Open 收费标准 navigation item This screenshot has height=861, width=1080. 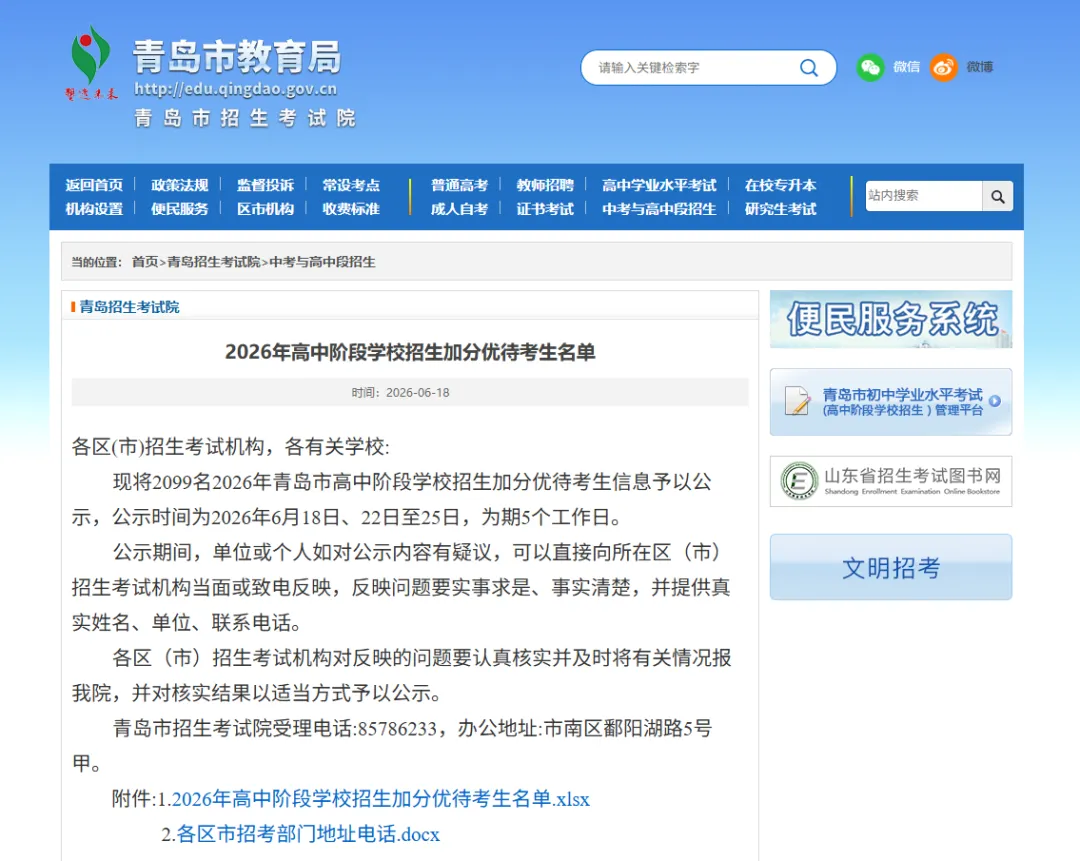(x=351, y=209)
